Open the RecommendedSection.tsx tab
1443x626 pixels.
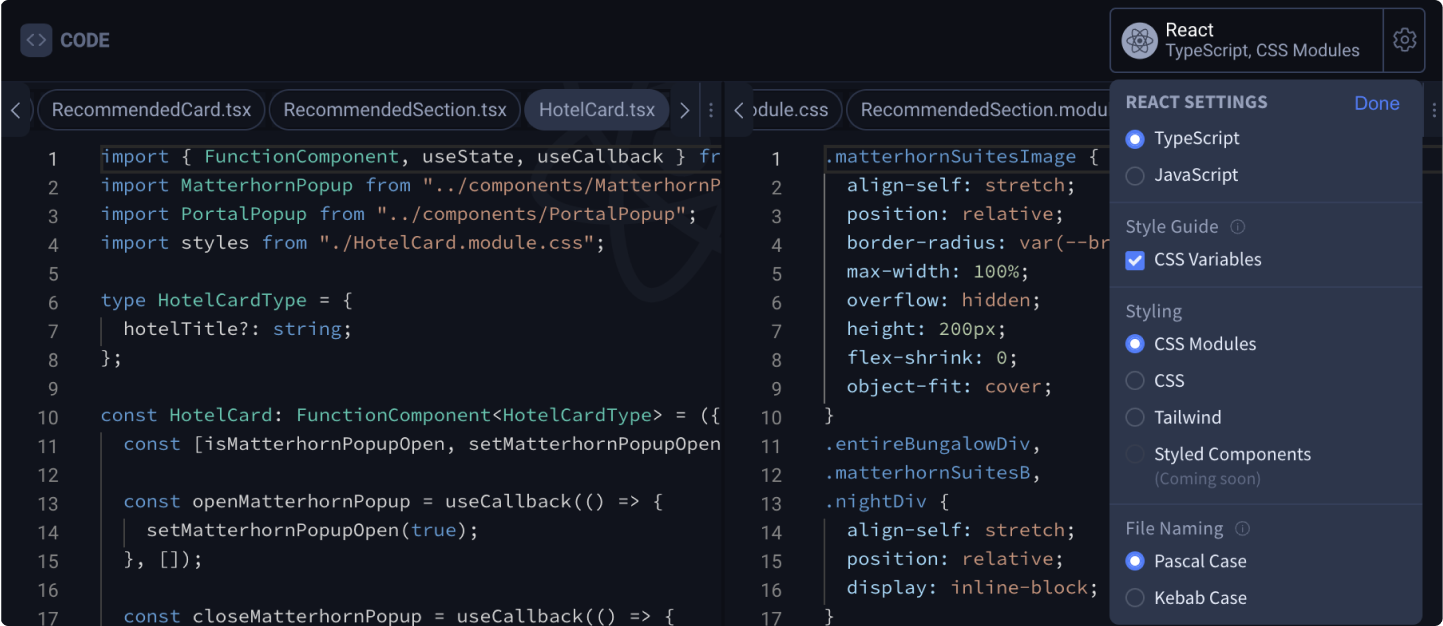[395, 110]
